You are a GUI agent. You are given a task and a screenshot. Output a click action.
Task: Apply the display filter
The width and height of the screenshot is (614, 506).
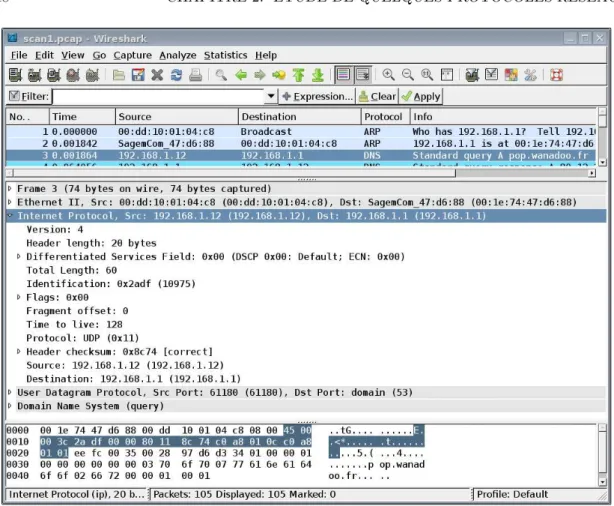pyautogui.click(x=421, y=96)
